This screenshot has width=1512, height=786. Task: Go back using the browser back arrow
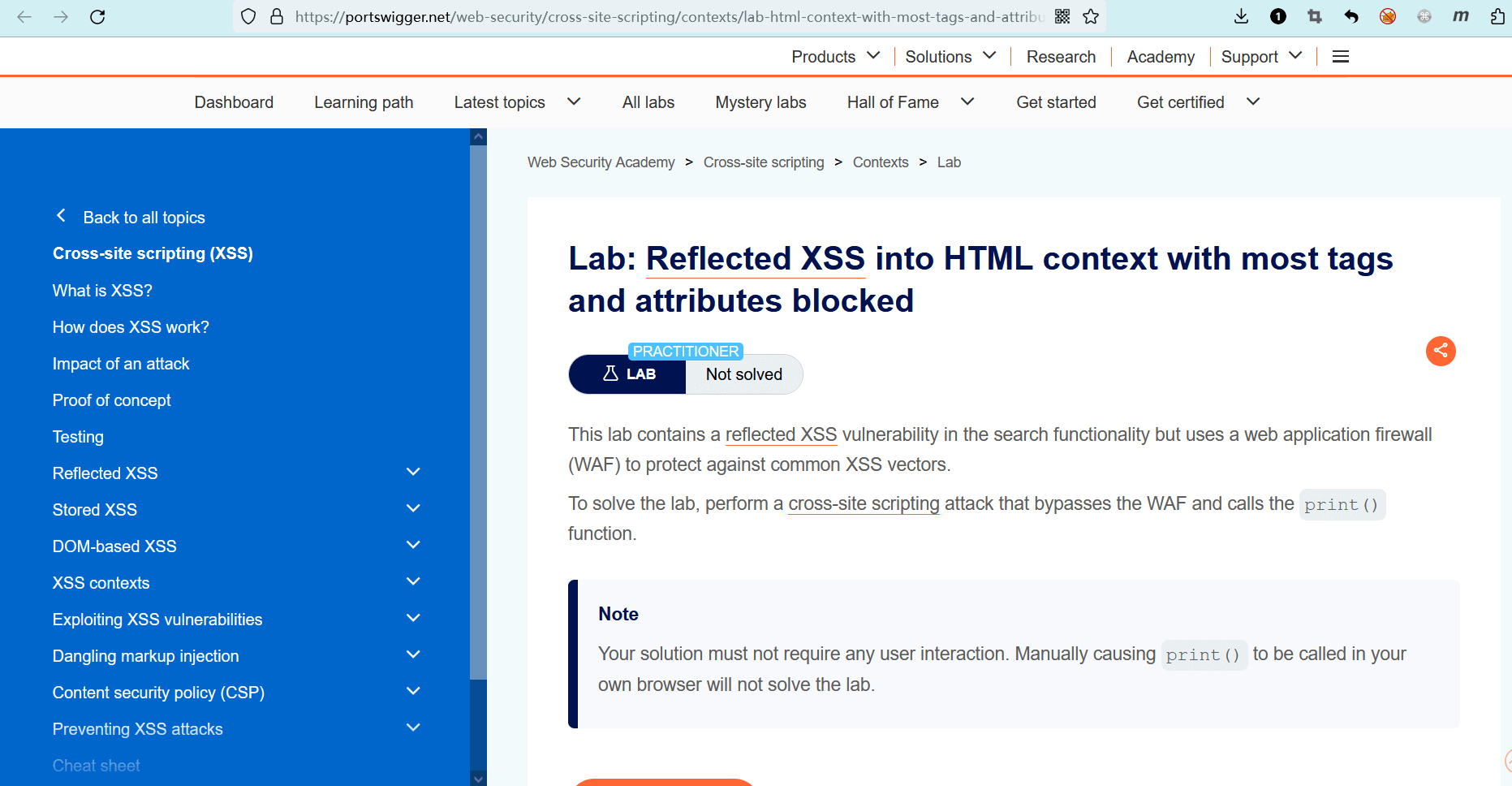(x=24, y=16)
